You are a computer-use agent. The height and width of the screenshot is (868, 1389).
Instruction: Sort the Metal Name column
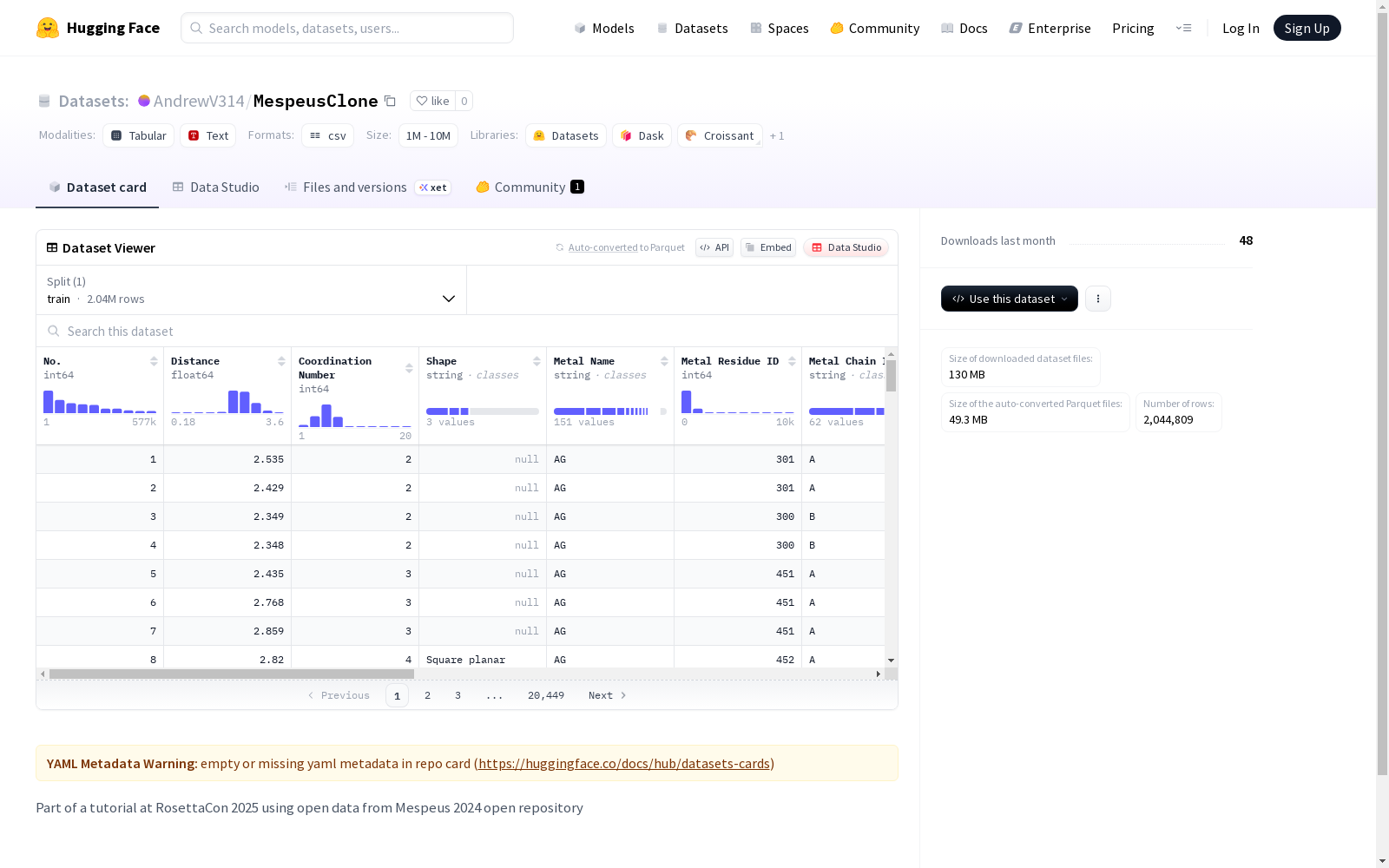pyautogui.click(x=664, y=361)
